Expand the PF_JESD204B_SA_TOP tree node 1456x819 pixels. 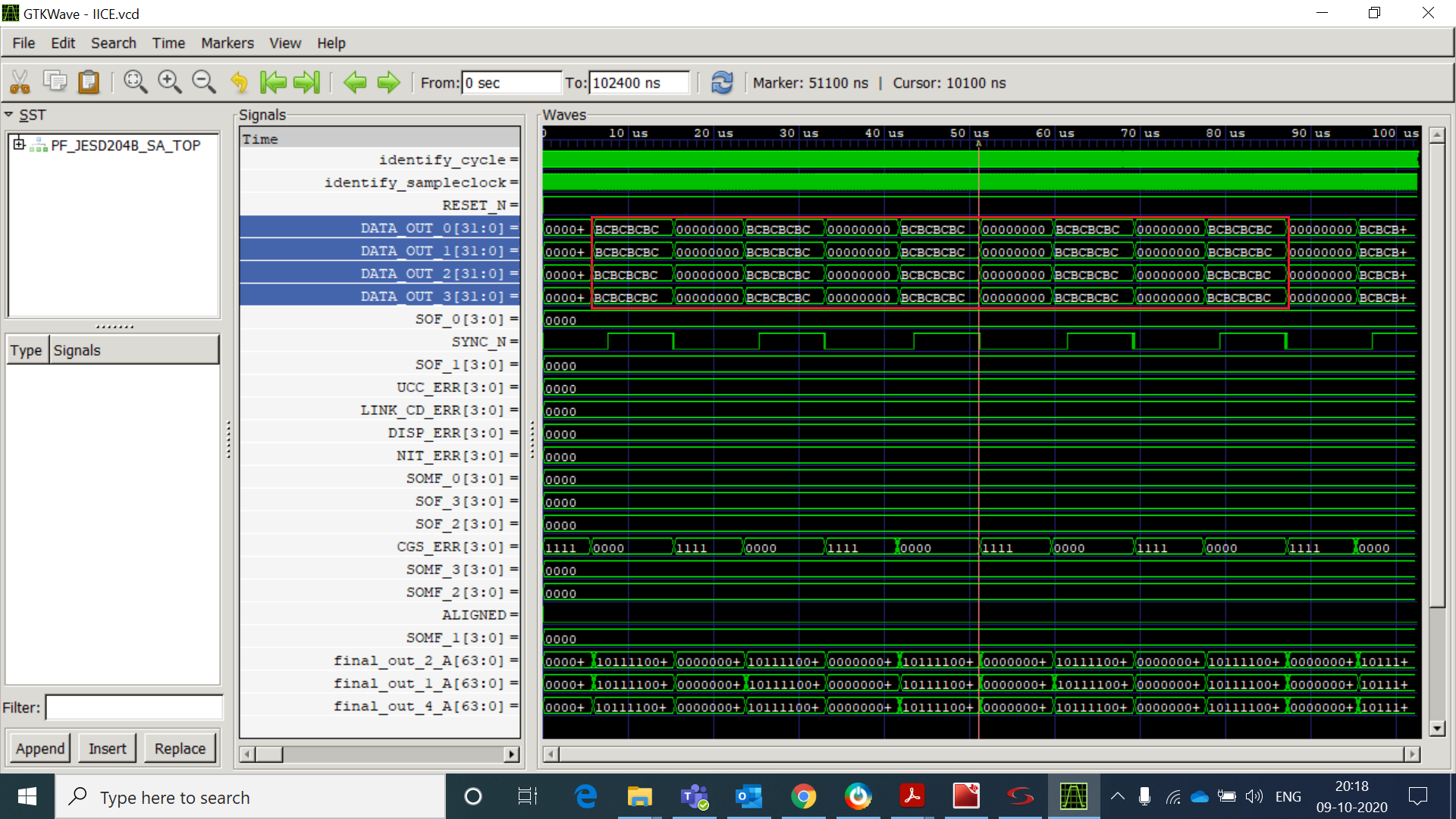(x=19, y=144)
